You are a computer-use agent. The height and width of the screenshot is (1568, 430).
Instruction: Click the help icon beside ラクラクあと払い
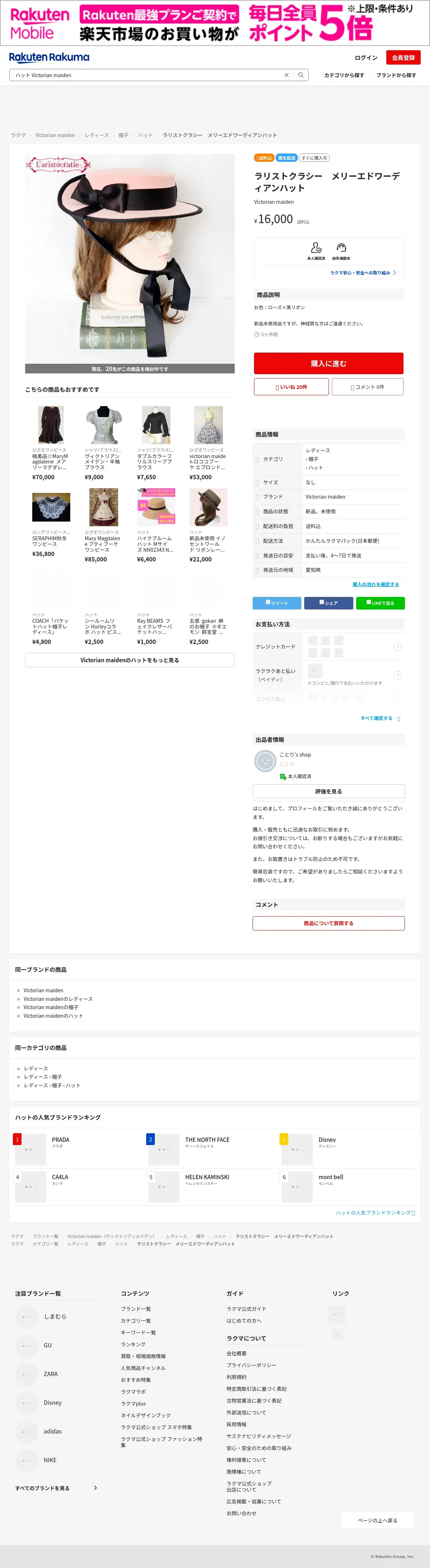click(x=398, y=675)
